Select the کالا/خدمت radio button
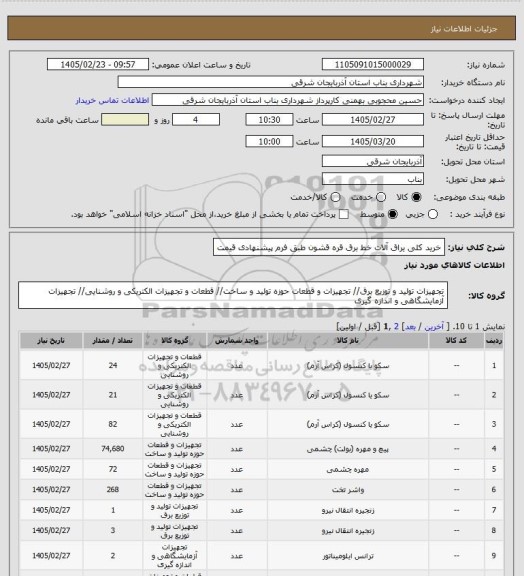This screenshot has height=576, width=524. [x=335, y=197]
